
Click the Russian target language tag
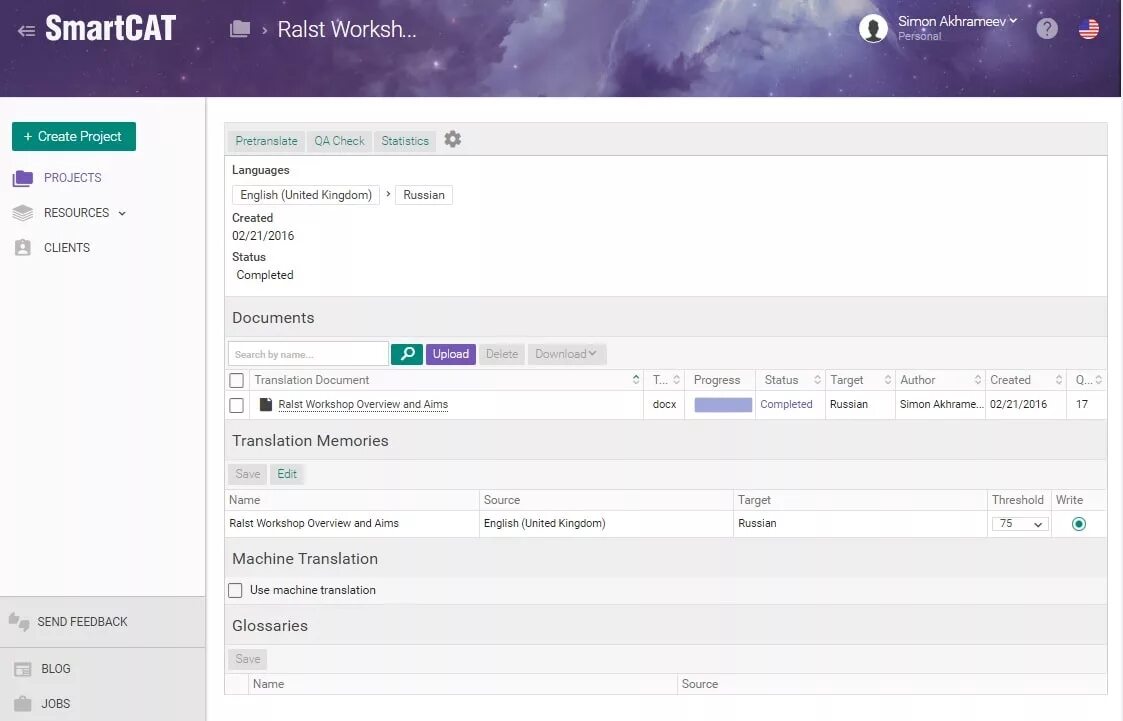point(424,195)
